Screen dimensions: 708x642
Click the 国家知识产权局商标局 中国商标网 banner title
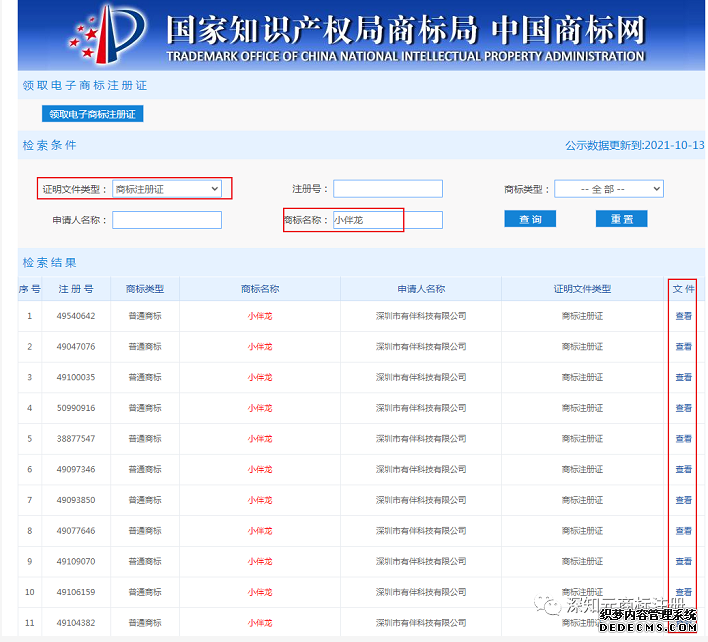tap(405, 30)
